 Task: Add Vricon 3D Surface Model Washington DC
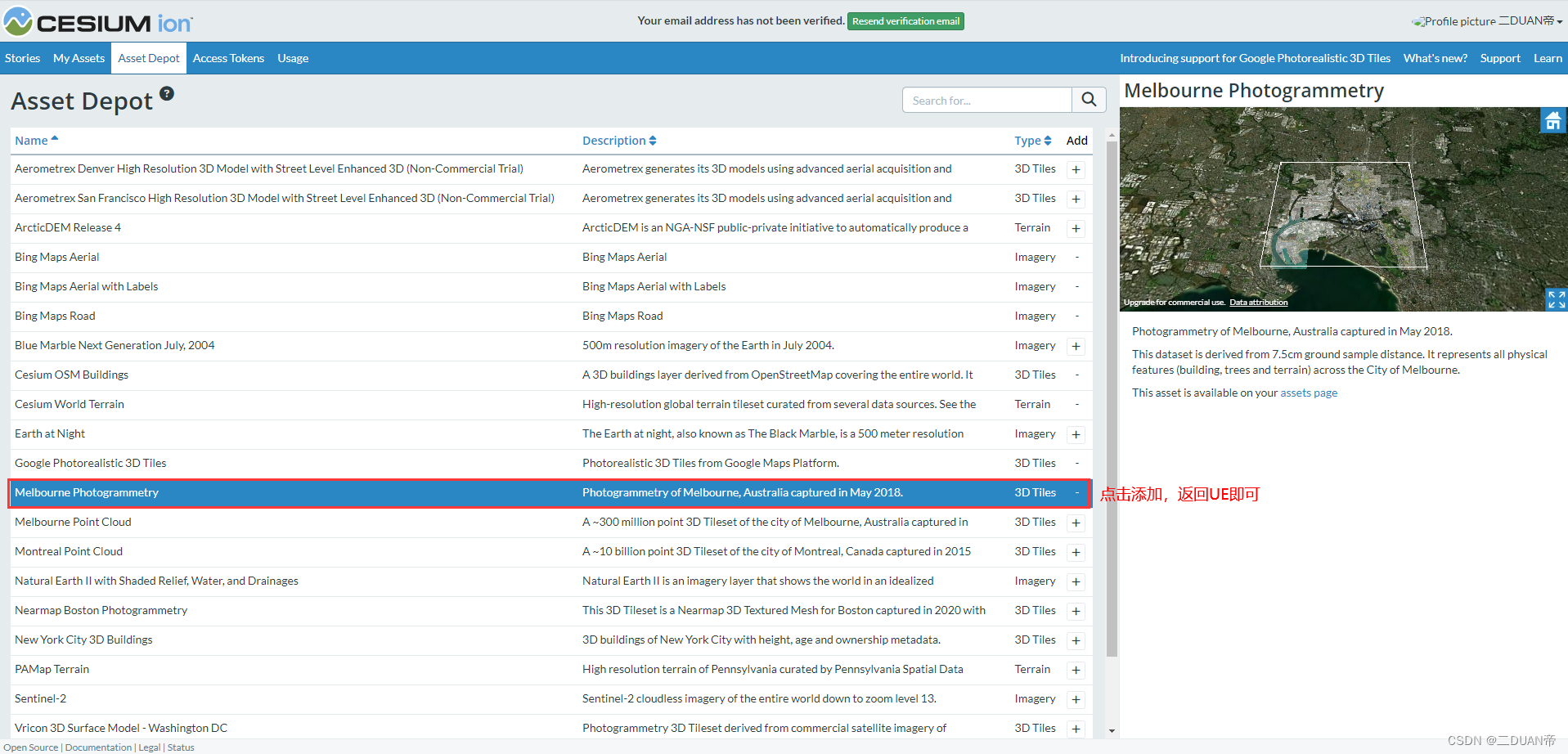pos(1076,729)
